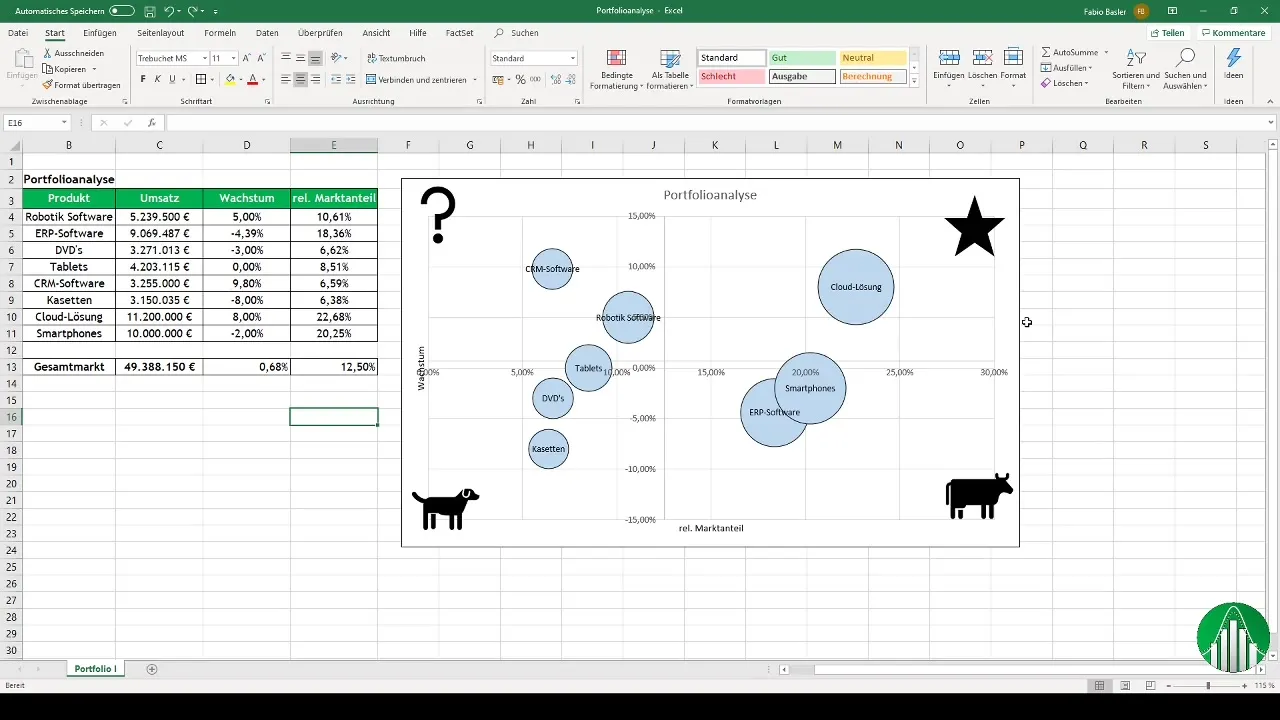This screenshot has height=720, width=1280.
Task: Apply the Berechnung cell style
Action: (x=872, y=76)
